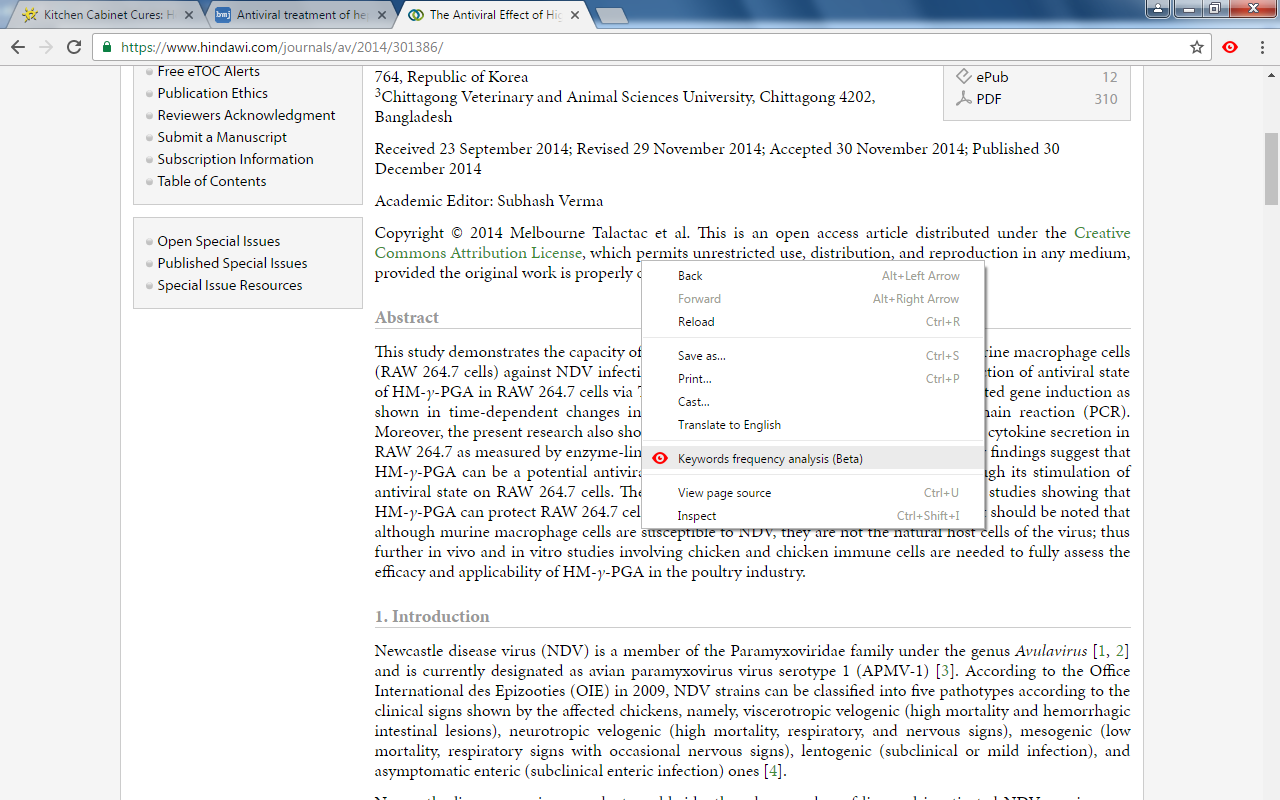Click the forward navigation arrow
1280x800 pixels.
pos(45,47)
